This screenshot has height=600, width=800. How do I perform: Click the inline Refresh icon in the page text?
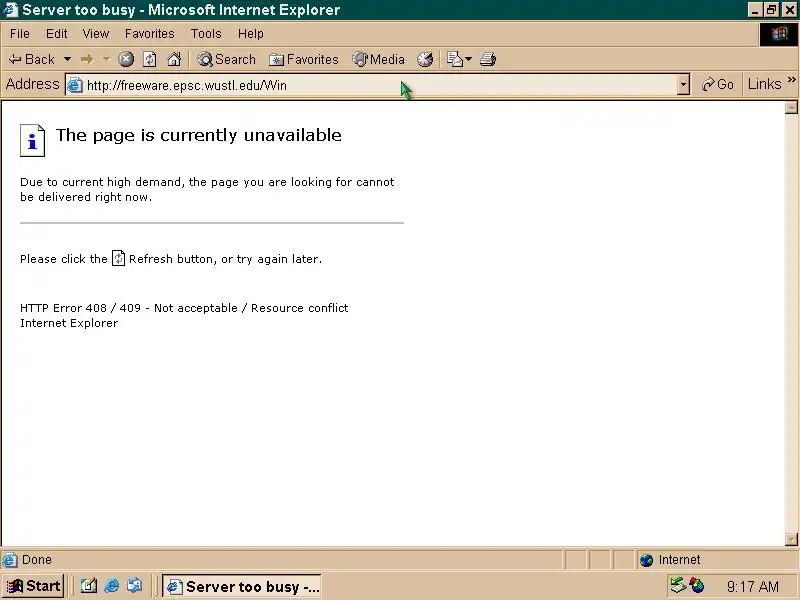coord(118,258)
